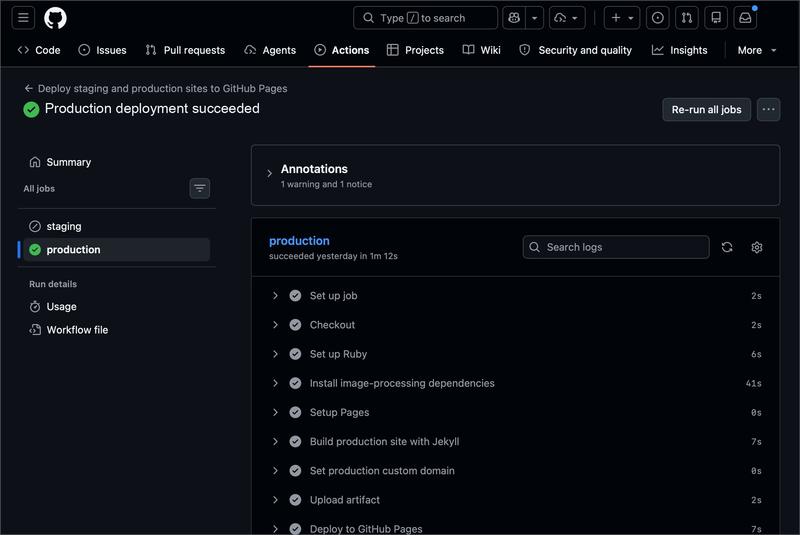The image size is (800, 535).
Task: Open the create new plus menu
Action: click(x=621, y=18)
